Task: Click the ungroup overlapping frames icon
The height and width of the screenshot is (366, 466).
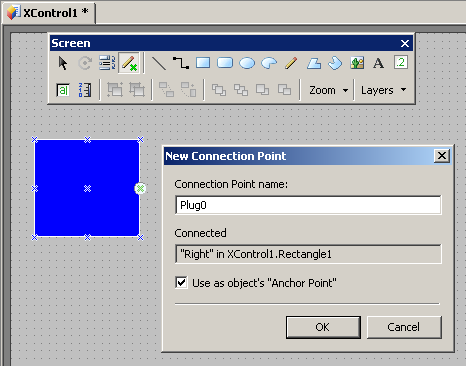Action: pyautogui.click(x=137, y=90)
